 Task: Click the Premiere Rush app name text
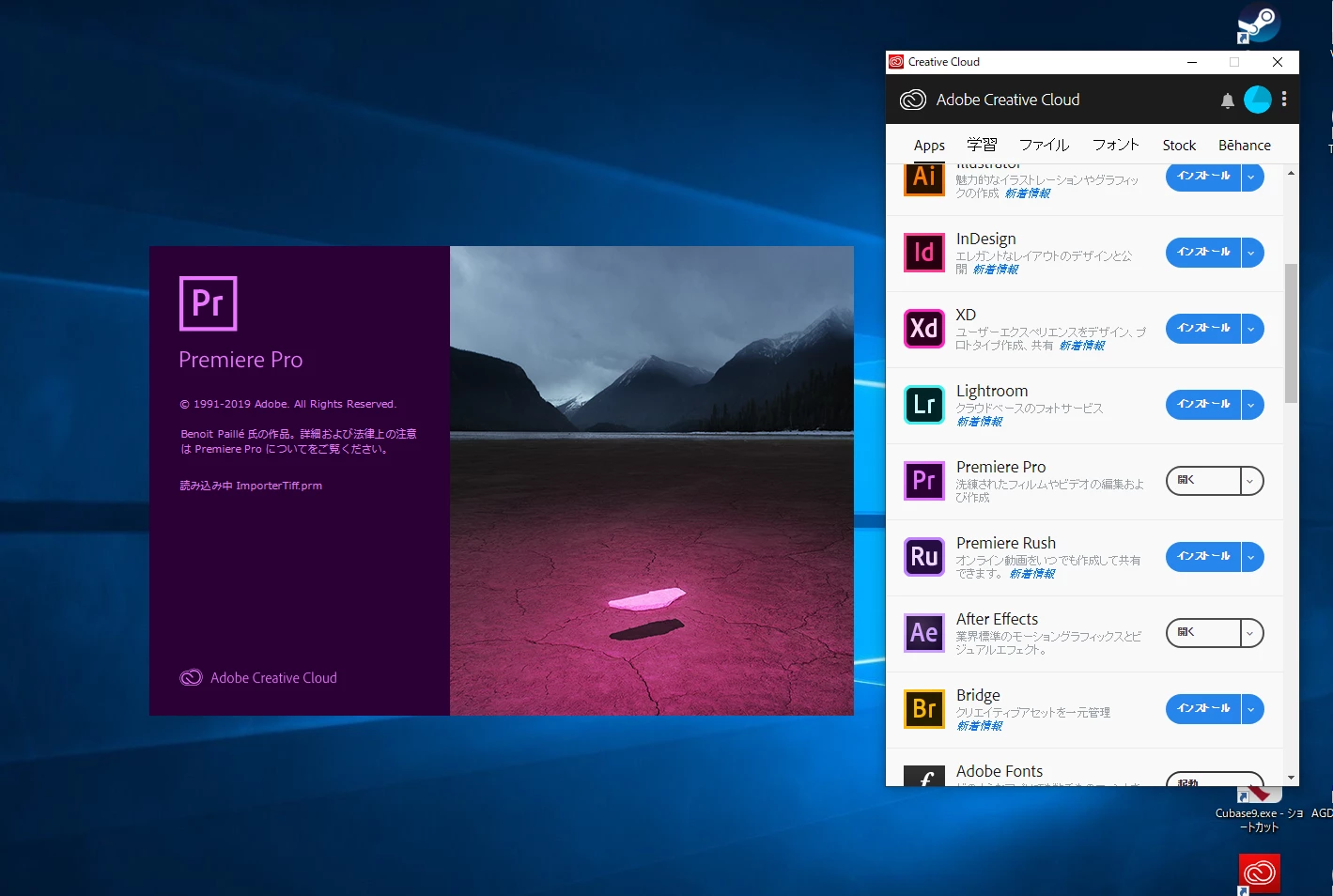click(1006, 543)
